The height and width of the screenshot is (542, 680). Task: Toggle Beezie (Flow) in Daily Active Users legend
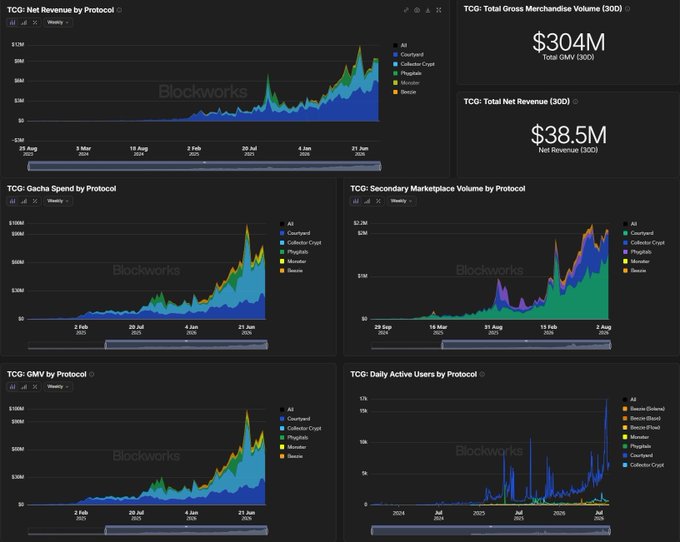641,428
